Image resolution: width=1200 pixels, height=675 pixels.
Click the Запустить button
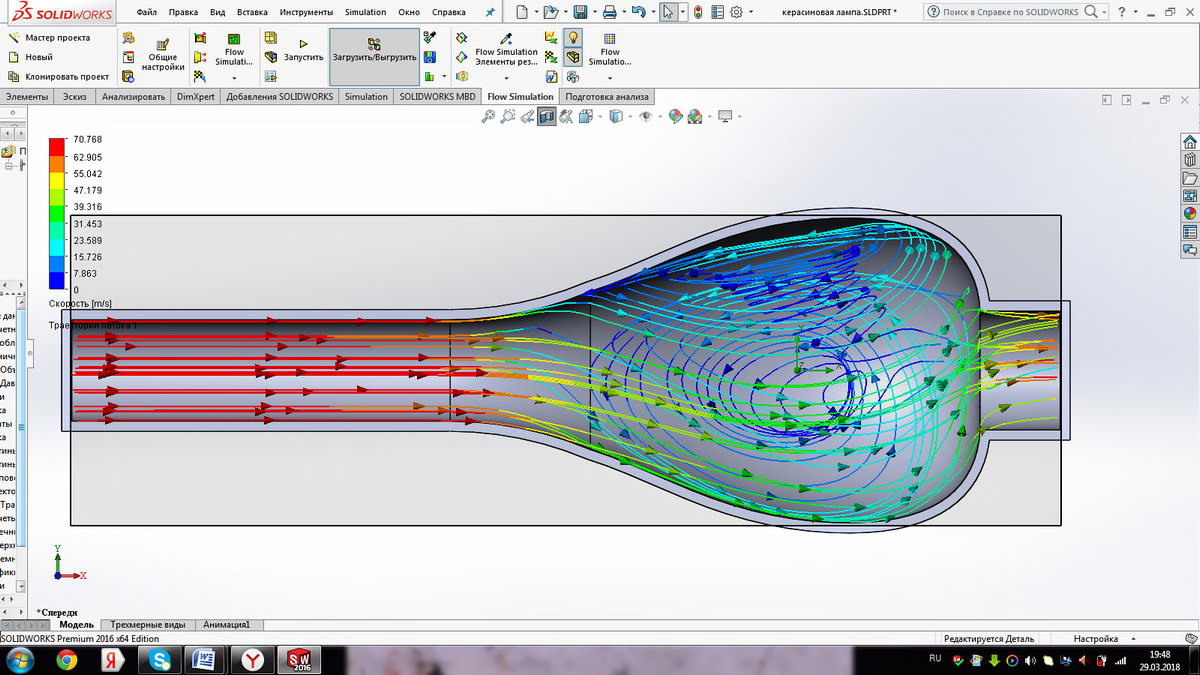tap(303, 49)
